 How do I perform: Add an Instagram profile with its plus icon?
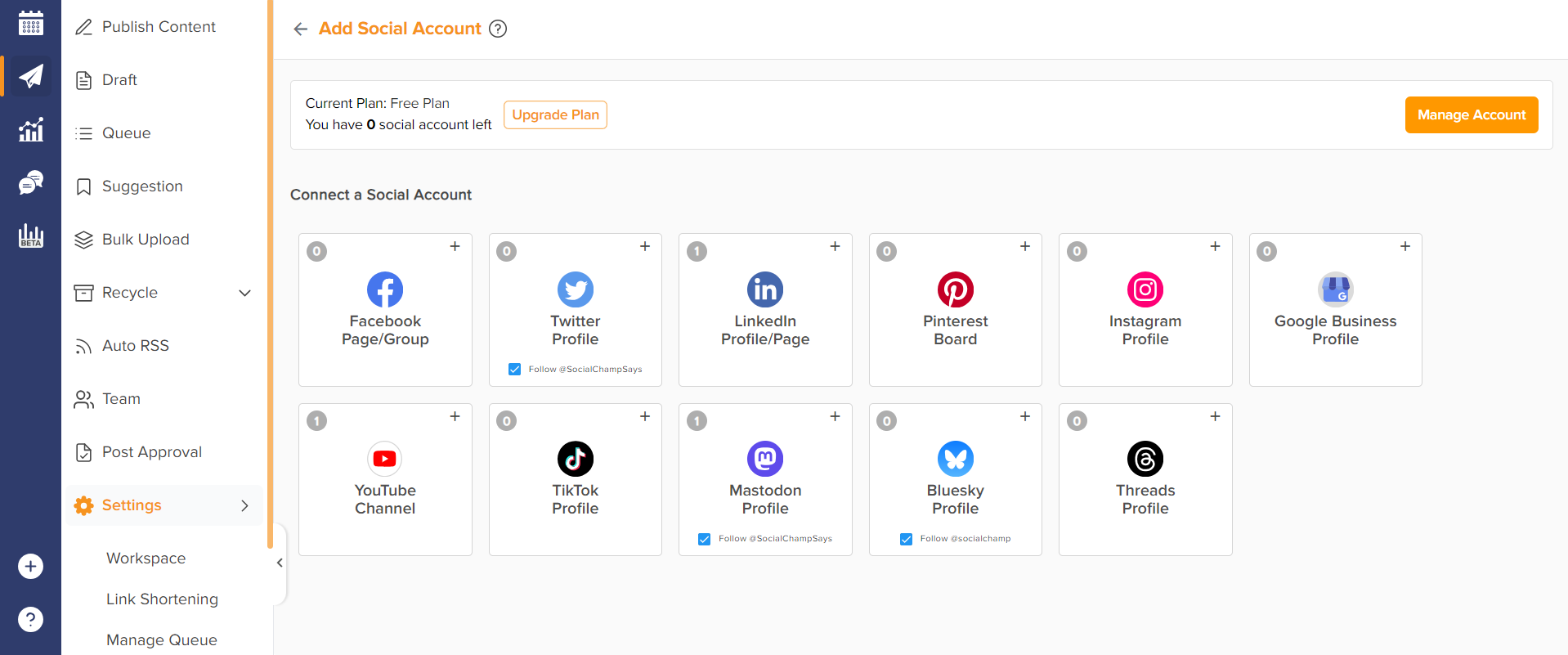[x=1216, y=246]
